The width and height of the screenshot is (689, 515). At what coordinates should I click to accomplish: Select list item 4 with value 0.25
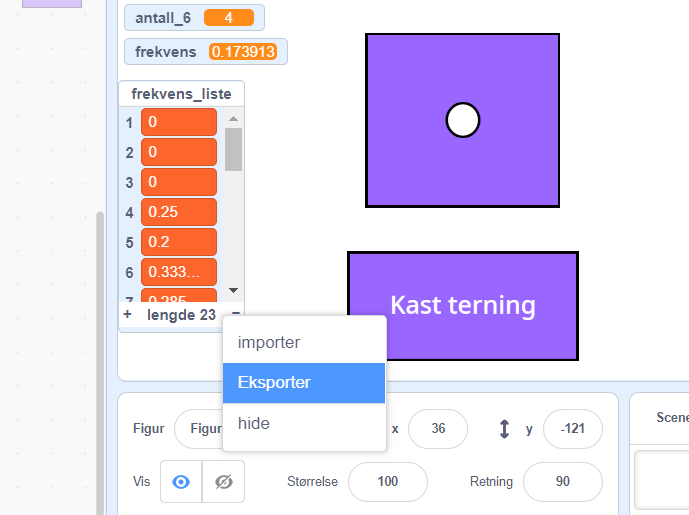tap(179, 212)
